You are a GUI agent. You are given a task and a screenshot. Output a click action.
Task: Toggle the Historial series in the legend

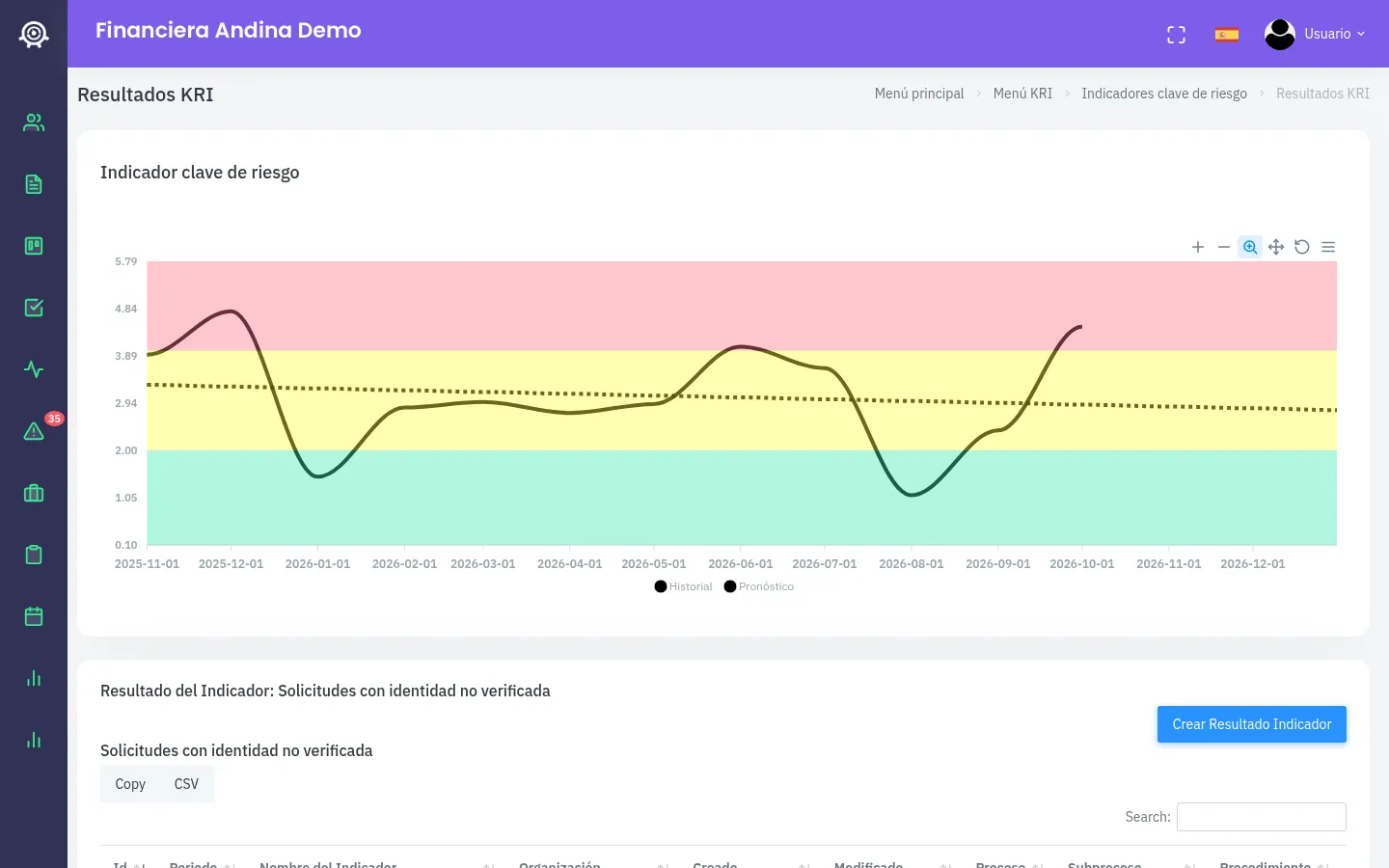683,586
